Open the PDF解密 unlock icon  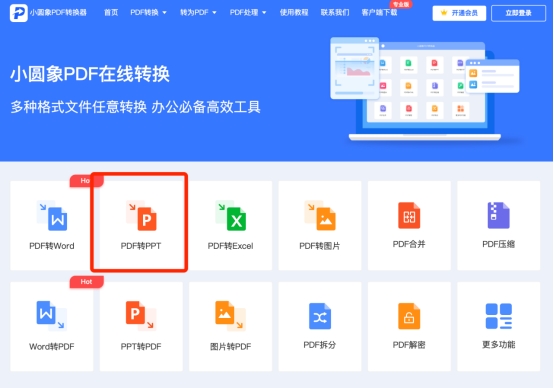(409, 316)
